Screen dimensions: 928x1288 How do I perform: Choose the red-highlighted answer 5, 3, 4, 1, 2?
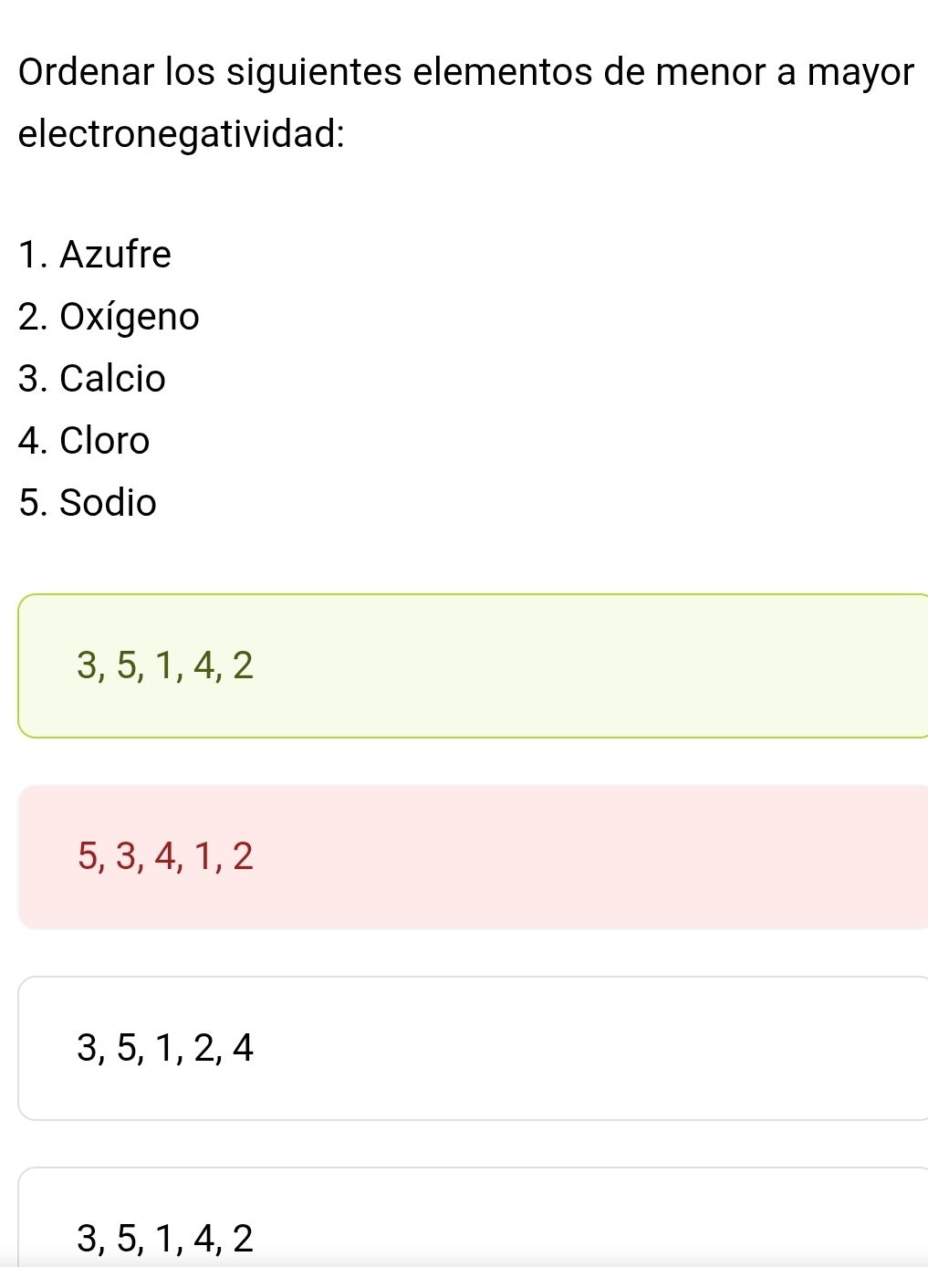point(473,856)
